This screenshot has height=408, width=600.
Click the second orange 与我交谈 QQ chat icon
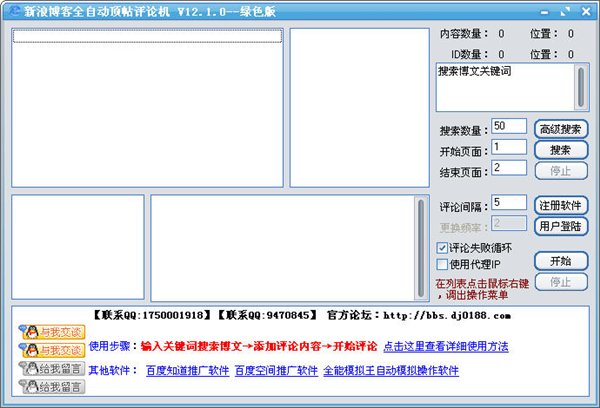pos(52,350)
